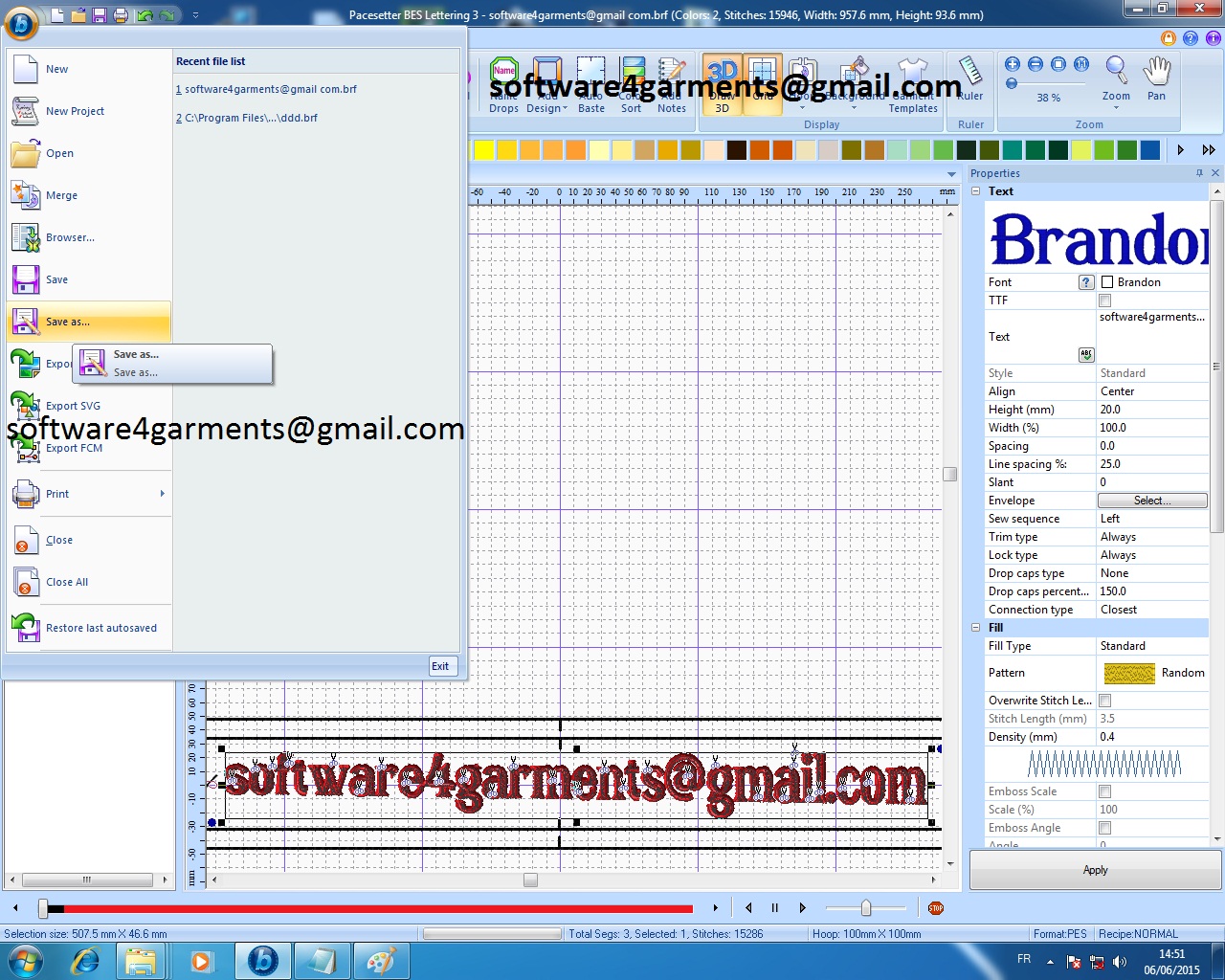
Task: Open the Zoom tool dropdown
Action: pos(1116,107)
